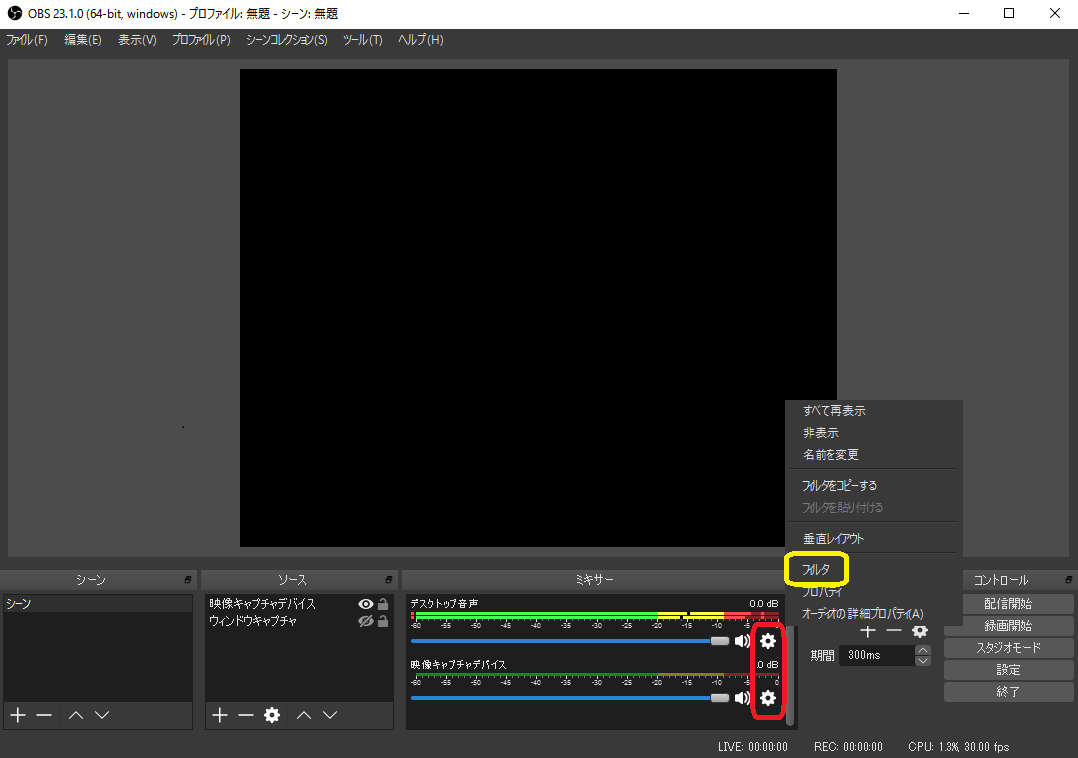Image resolution: width=1078 pixels, height=758 pixels.
Task: Show the ウィンドウキャプチャ source
Action: tap(365, 621)
